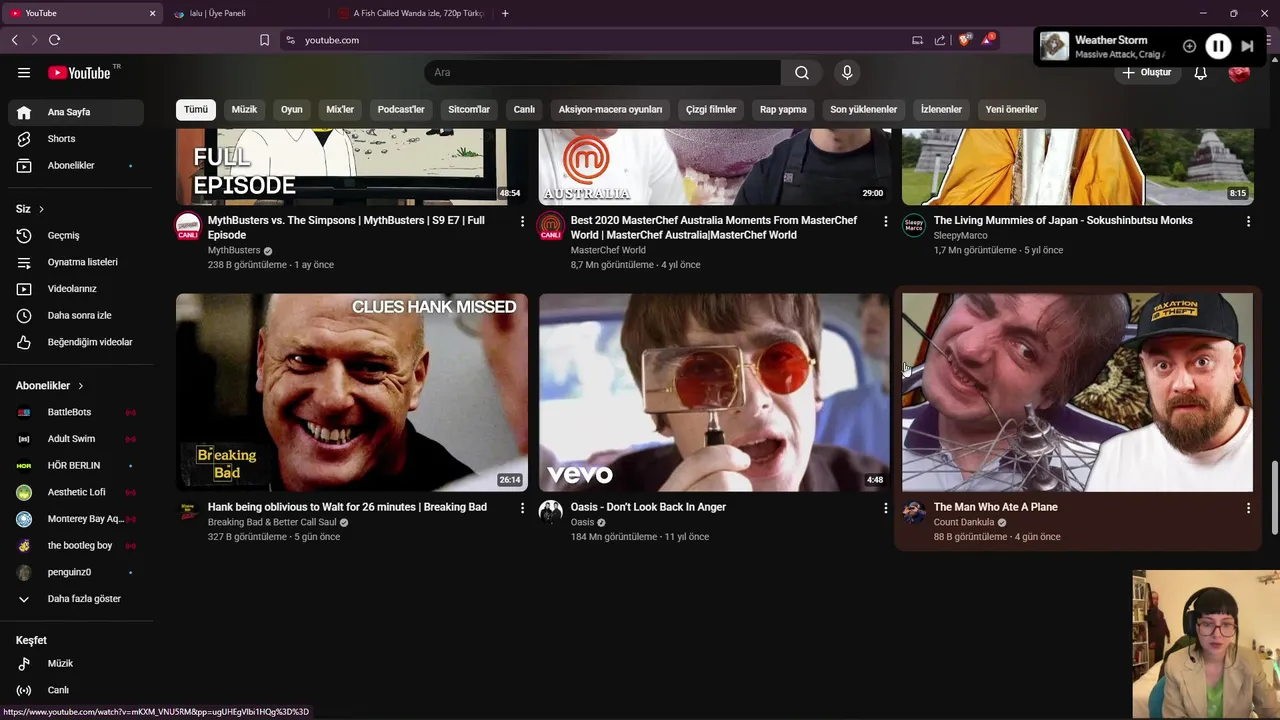Open penguinz0 subscription channel

75,572
